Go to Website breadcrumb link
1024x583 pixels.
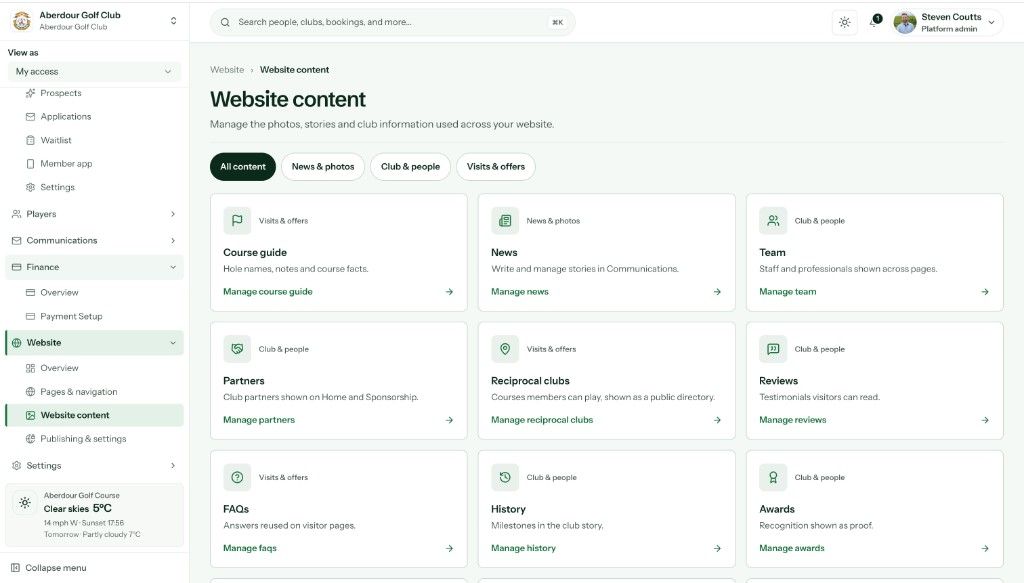point(227,70)
